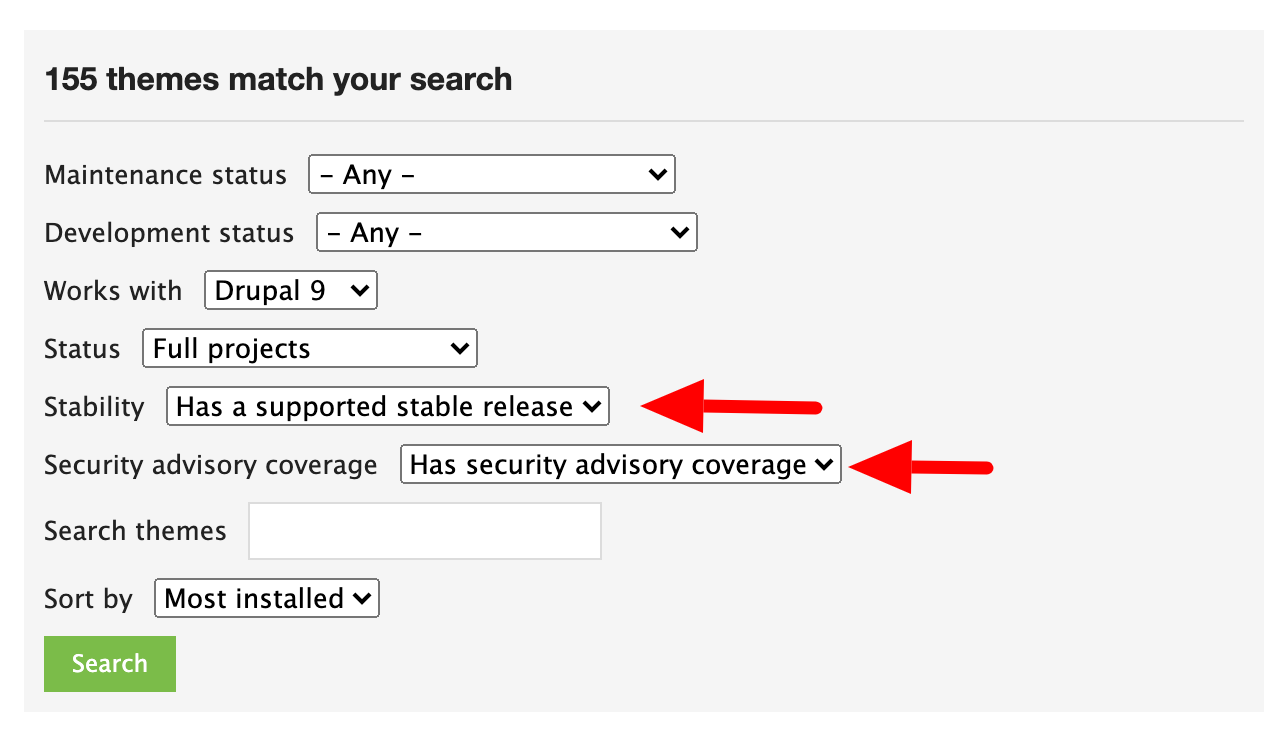Open the Maintenance status dropdown

click(490, 174)
